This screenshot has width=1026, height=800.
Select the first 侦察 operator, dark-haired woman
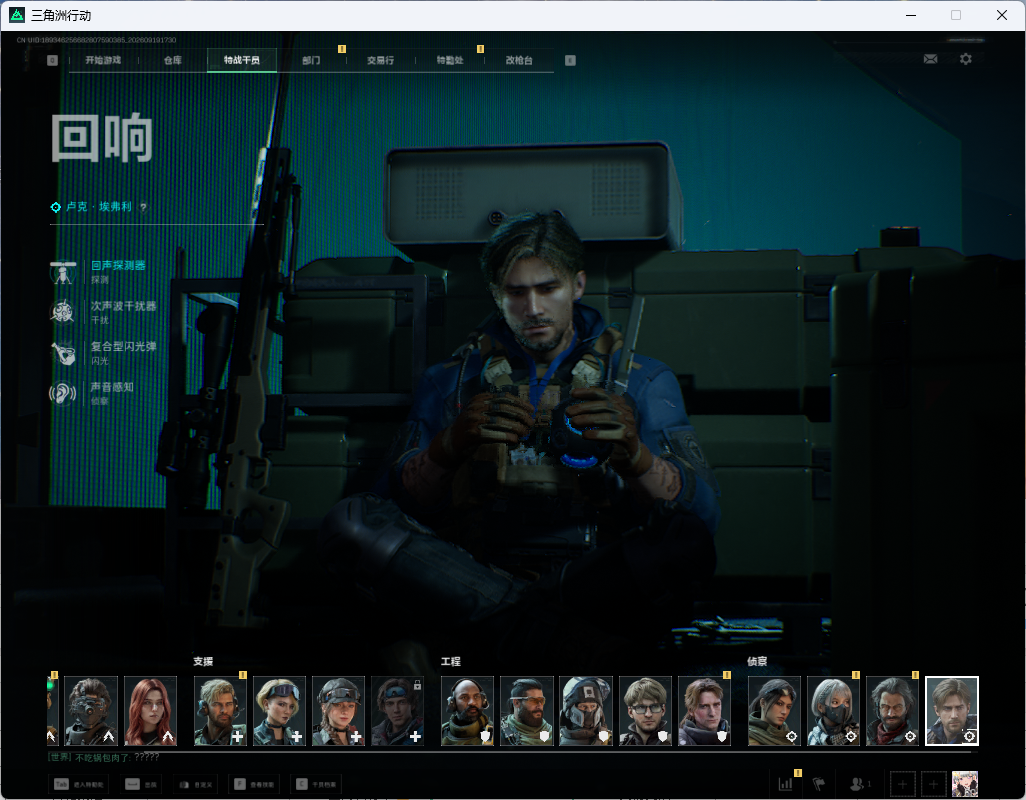coord(774,711)
